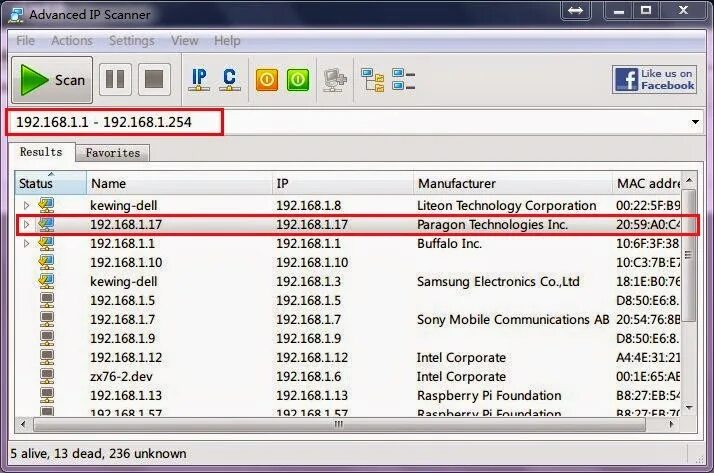This screenshot has width=714, height=473.
Task: Expand the 192.168.1.17 Paragon Technologies row
Action: coord(26,224)
